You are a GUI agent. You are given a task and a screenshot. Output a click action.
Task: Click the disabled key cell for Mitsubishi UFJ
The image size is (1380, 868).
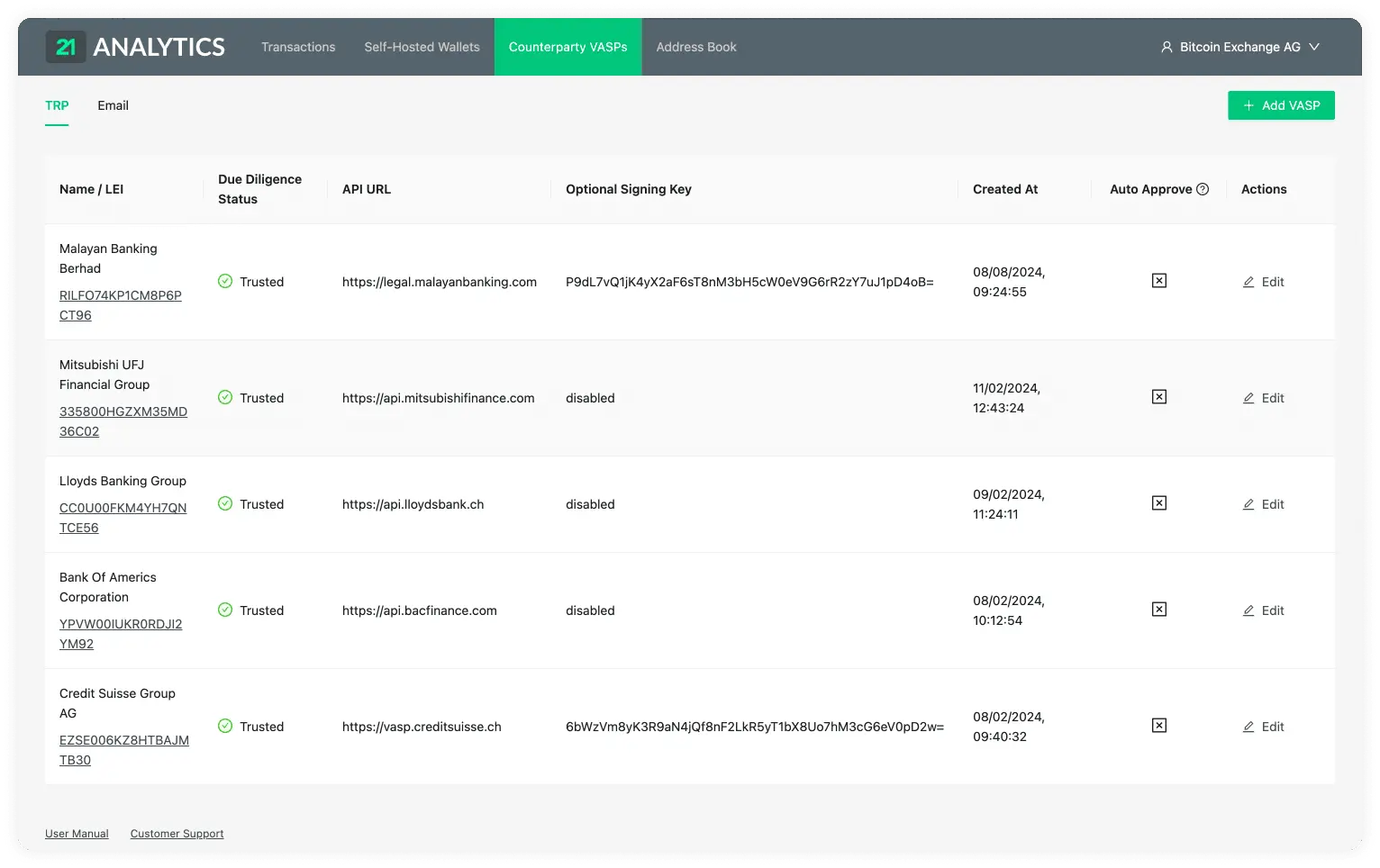590,398
